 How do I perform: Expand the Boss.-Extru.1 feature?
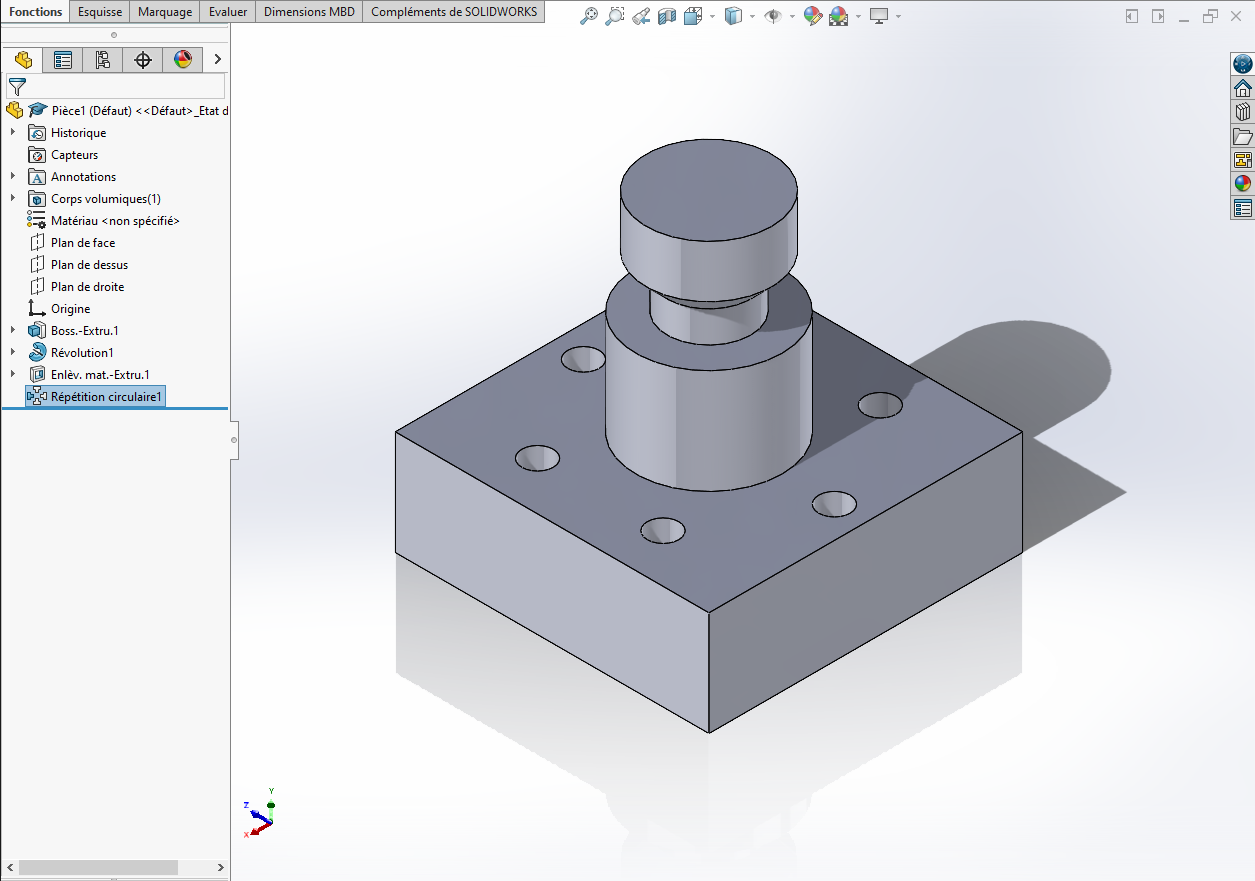click(x=13, y=330)
